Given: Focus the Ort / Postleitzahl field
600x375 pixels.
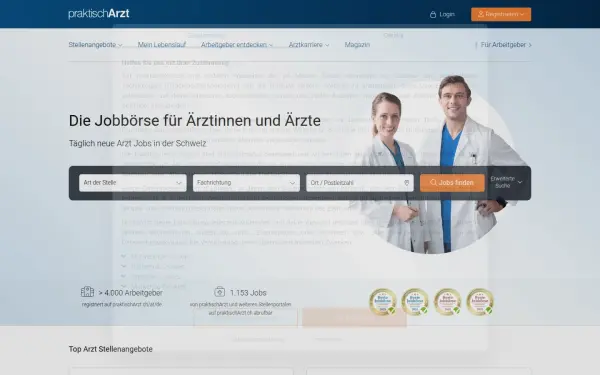Looking at the screenshot, I should tap(360, 183).
